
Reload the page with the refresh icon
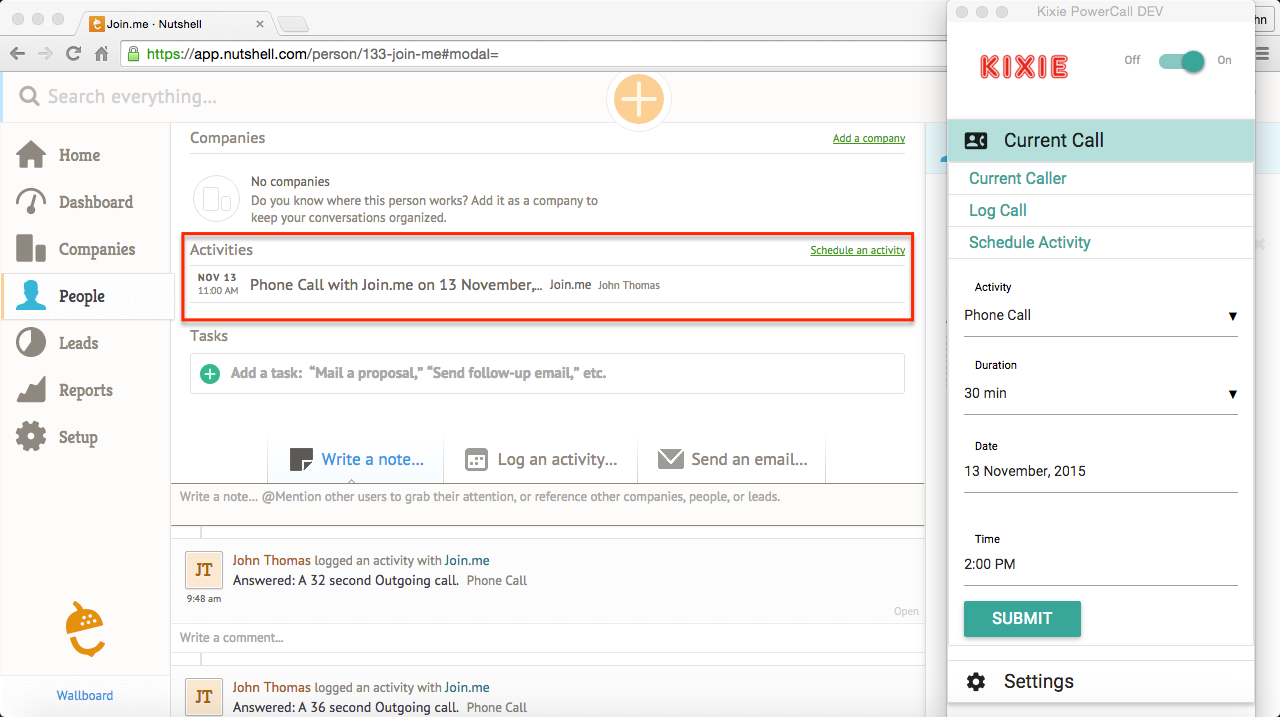[x=73, y=54]
